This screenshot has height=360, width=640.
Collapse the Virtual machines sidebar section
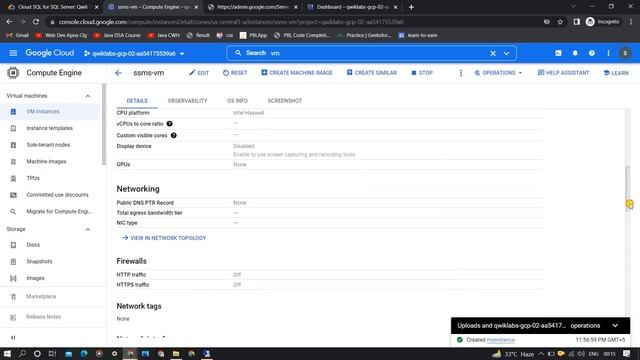pyautogui.click(x=88, y=96)
